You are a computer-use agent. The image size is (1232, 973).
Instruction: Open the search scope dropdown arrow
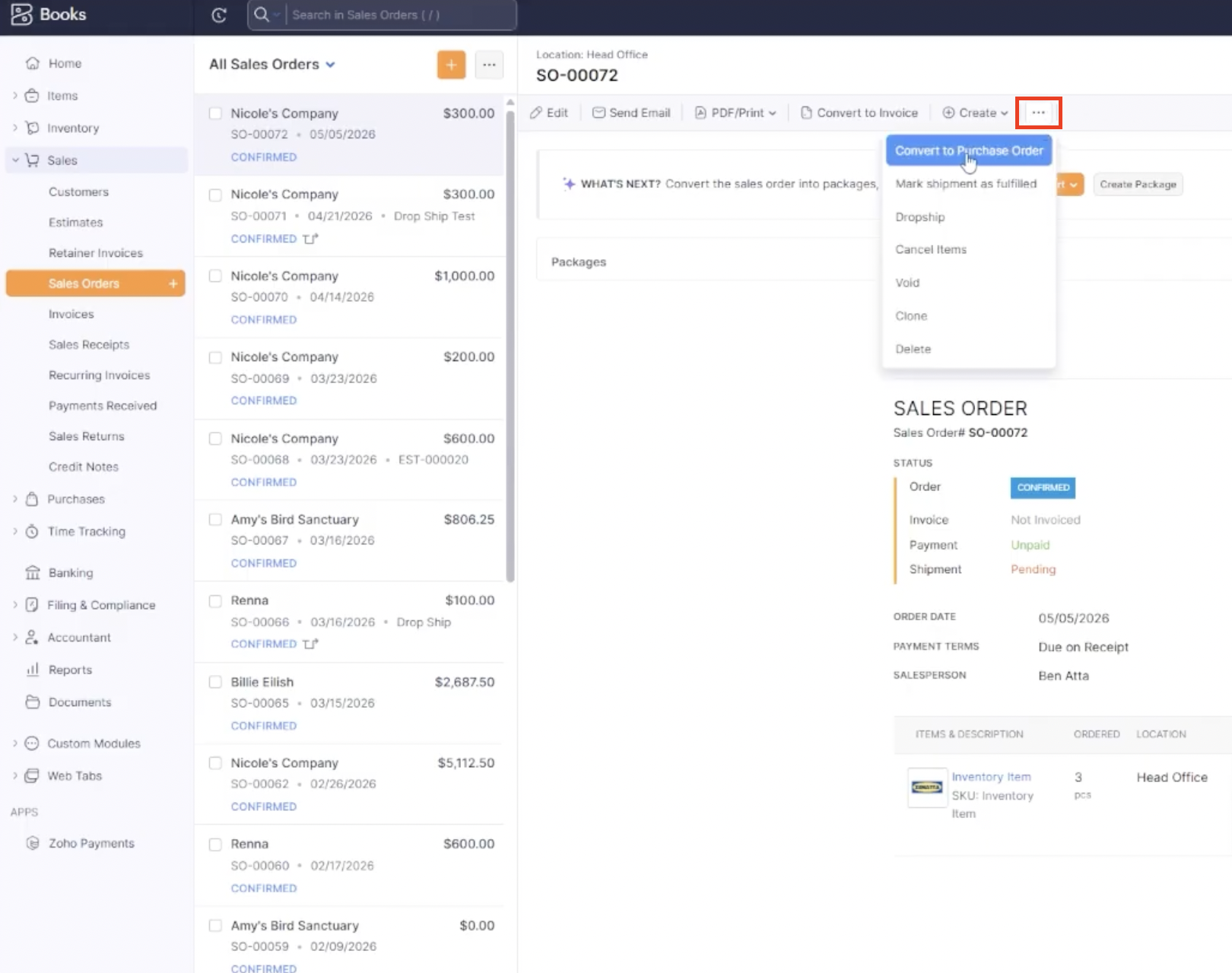pyautogui.click(x=278, y=14)
